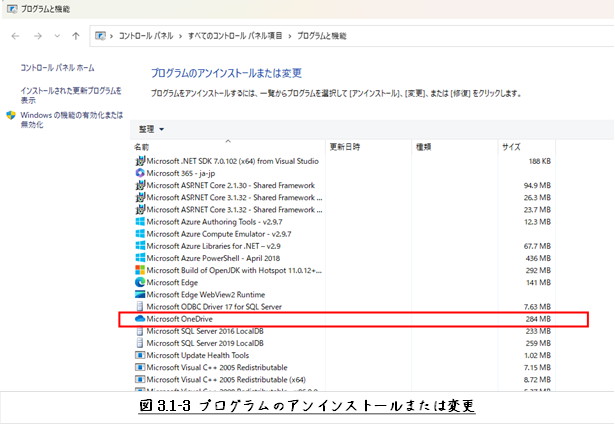This screenshot has height=424, width=615.
Task: Click the Microsoft 365 - ja-jp icon
Action: (140, 173)
